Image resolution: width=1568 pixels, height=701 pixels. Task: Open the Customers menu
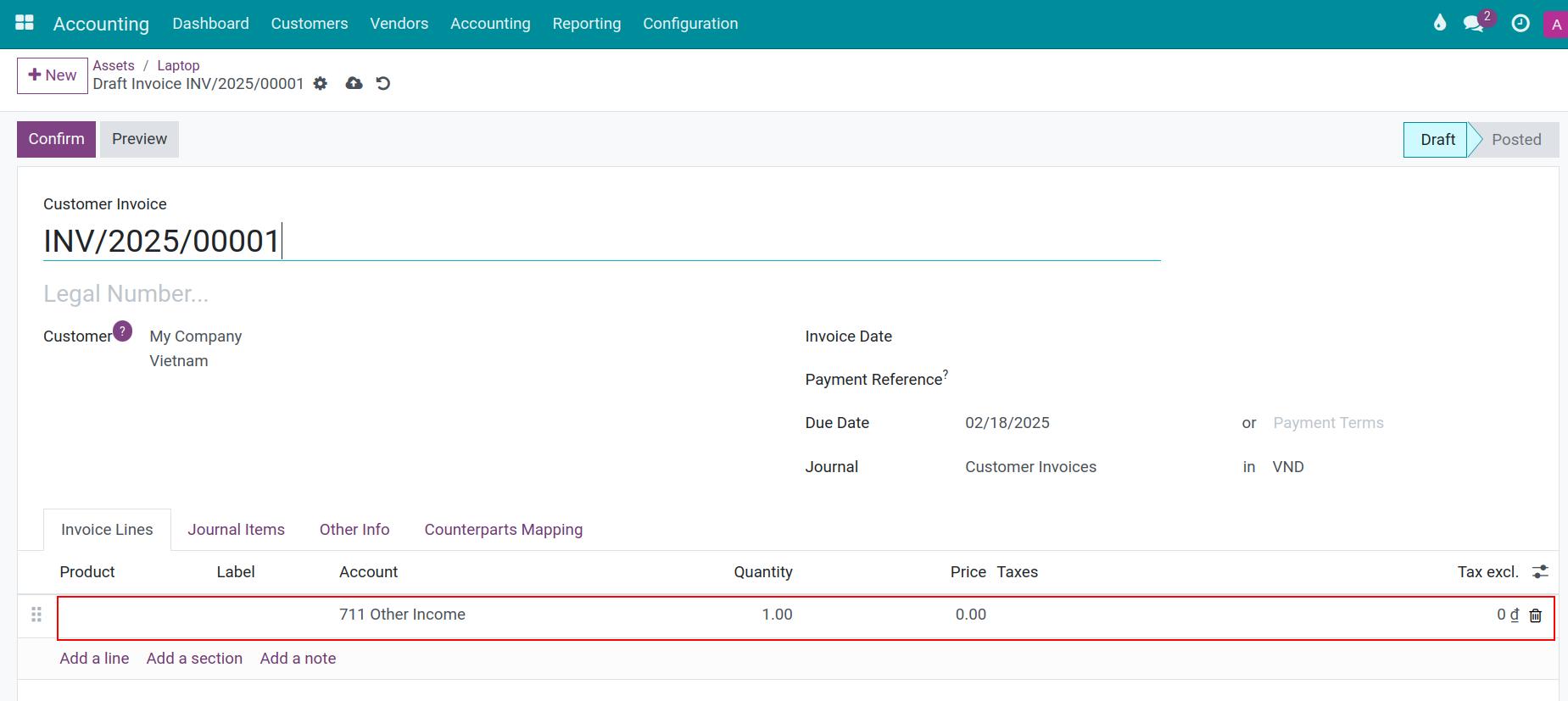tap(310, 24)
